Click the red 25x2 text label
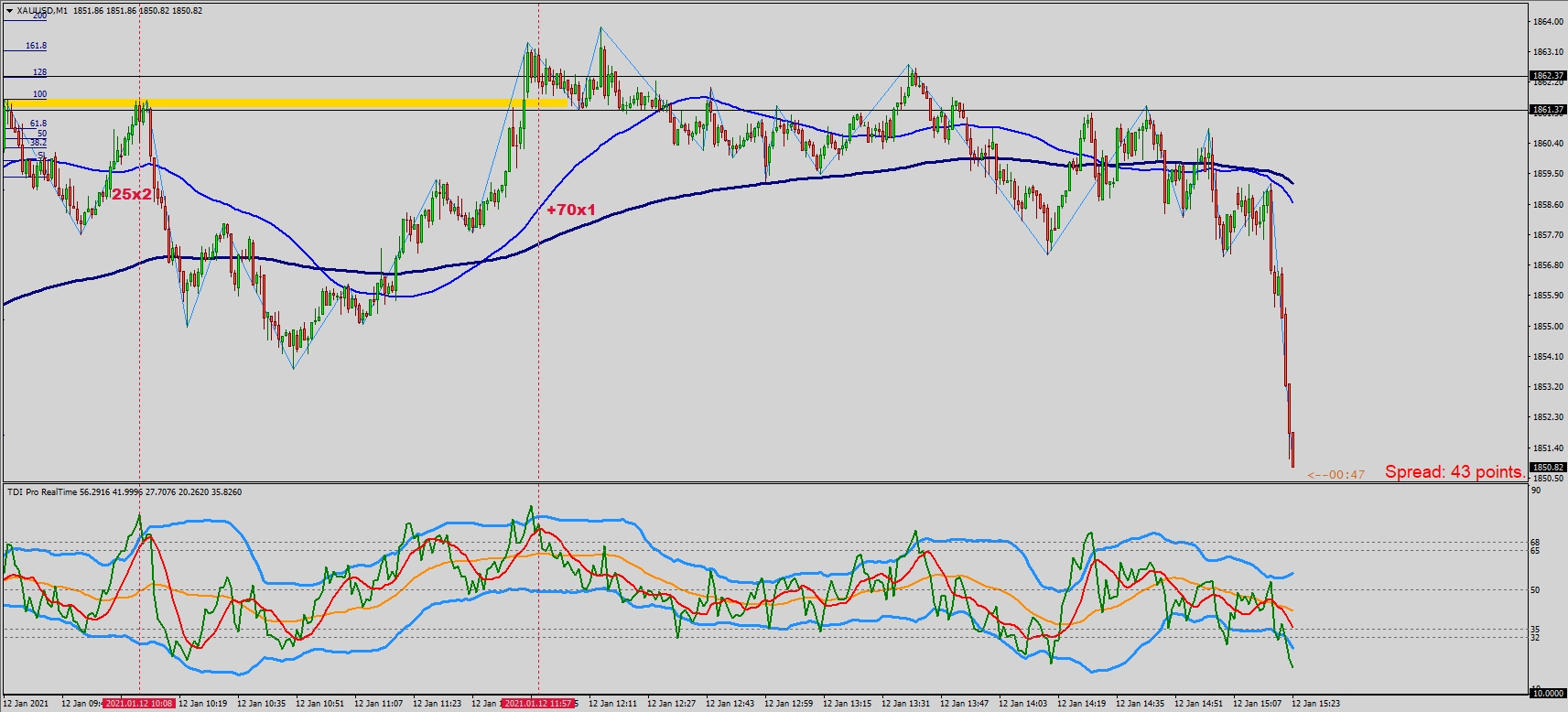Image resolution: width=1568 pixels, height=712 pixels. (x=132, y=194)
